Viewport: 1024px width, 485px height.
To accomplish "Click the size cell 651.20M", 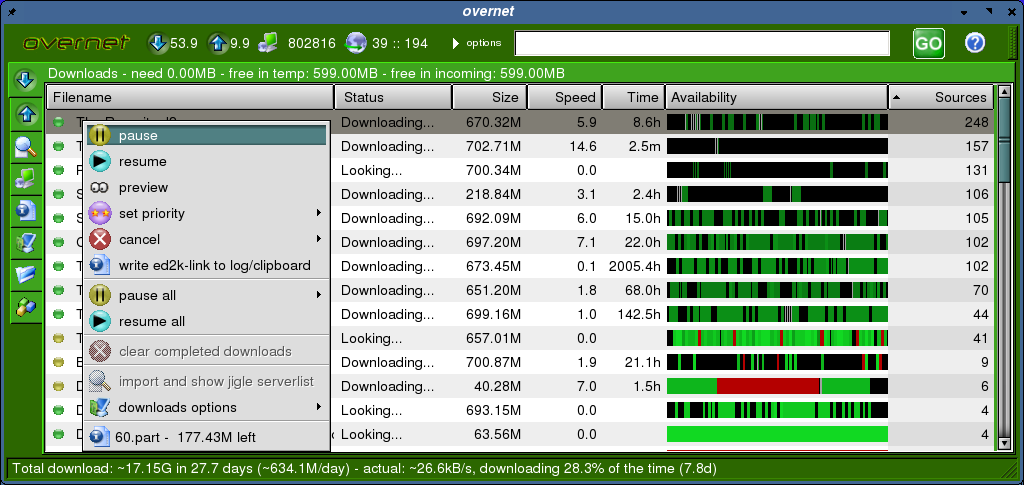I will coord(494,290).
